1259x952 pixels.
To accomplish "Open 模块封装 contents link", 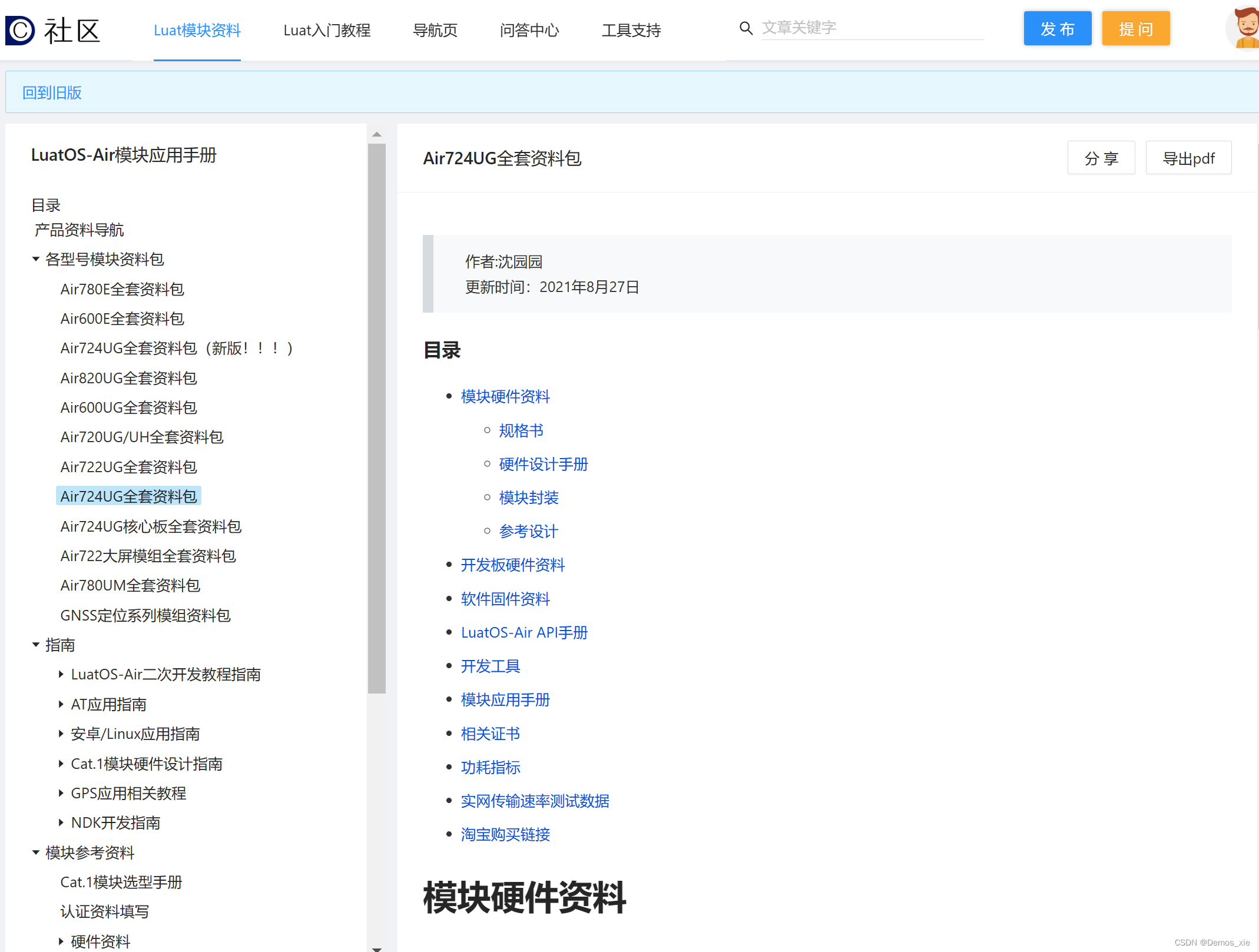I will 529,497.
